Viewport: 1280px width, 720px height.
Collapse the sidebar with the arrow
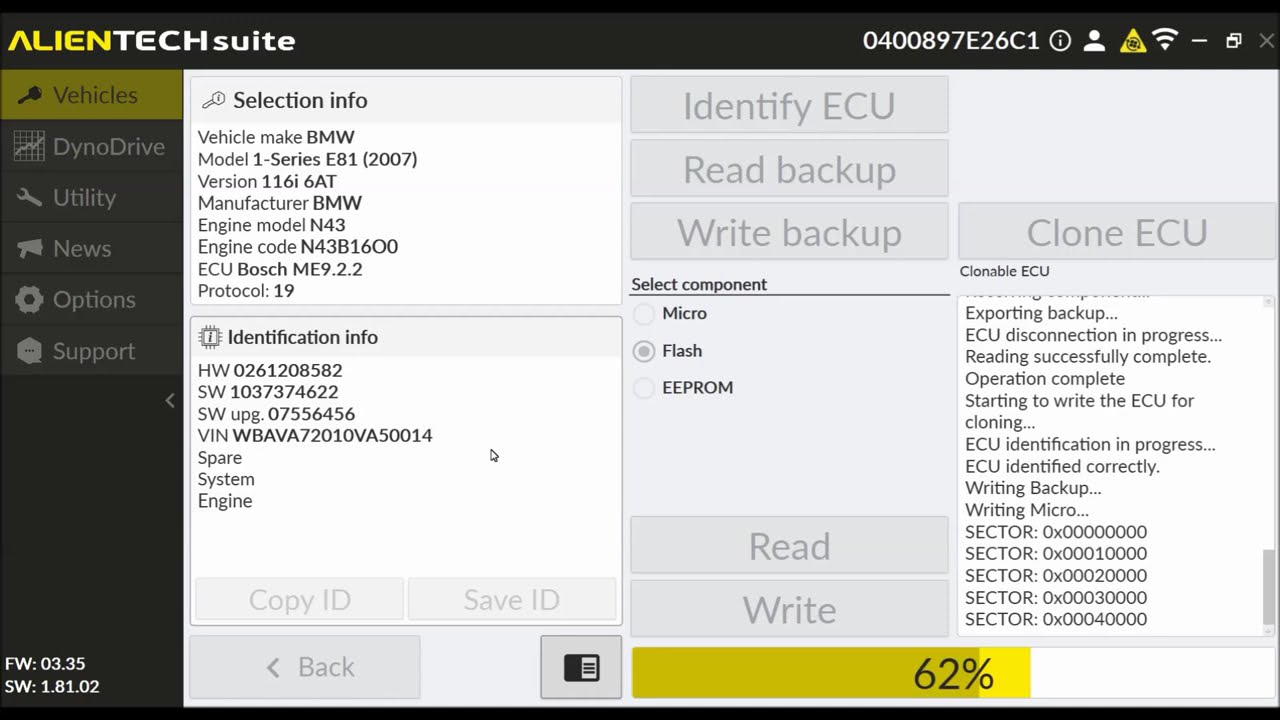tap(170, 400)
